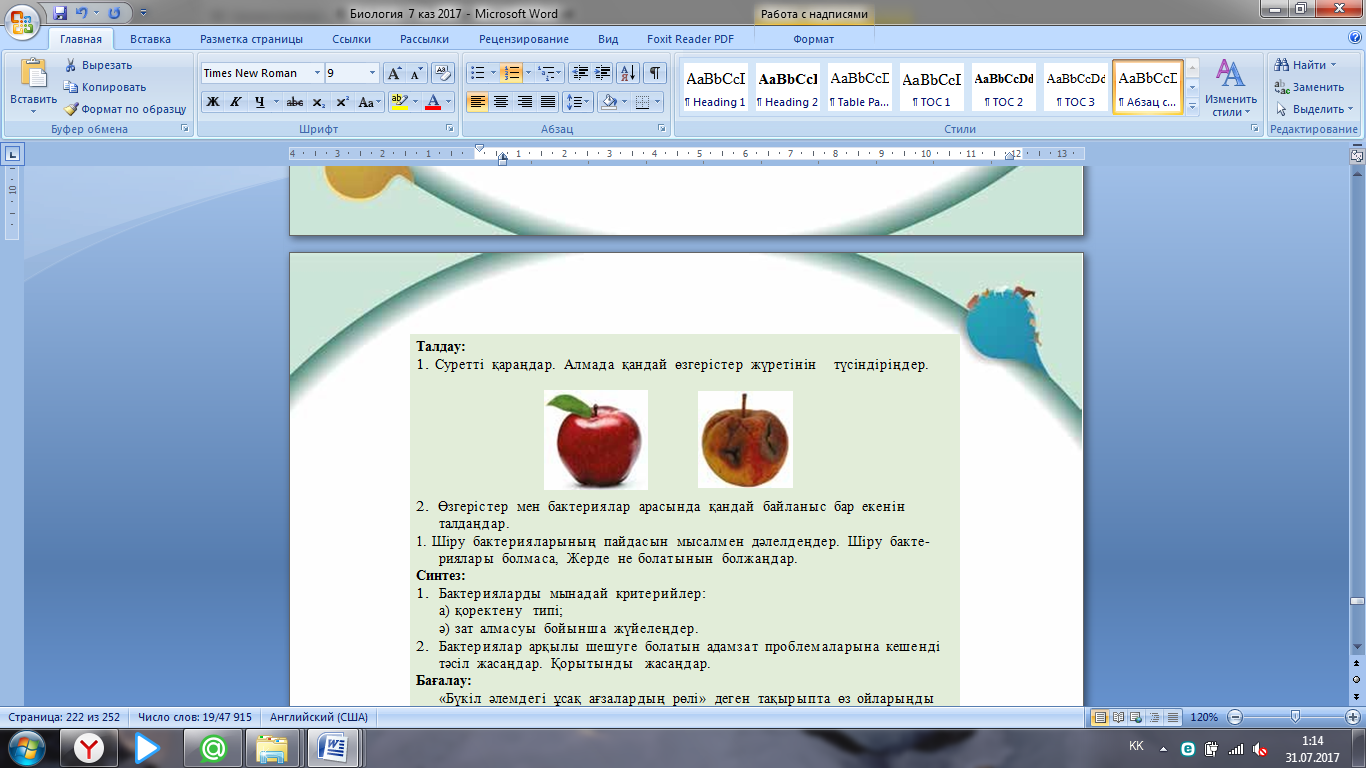Open Windows Explorer folder on taskbar
1366x768 pixels.
[272, 748]
